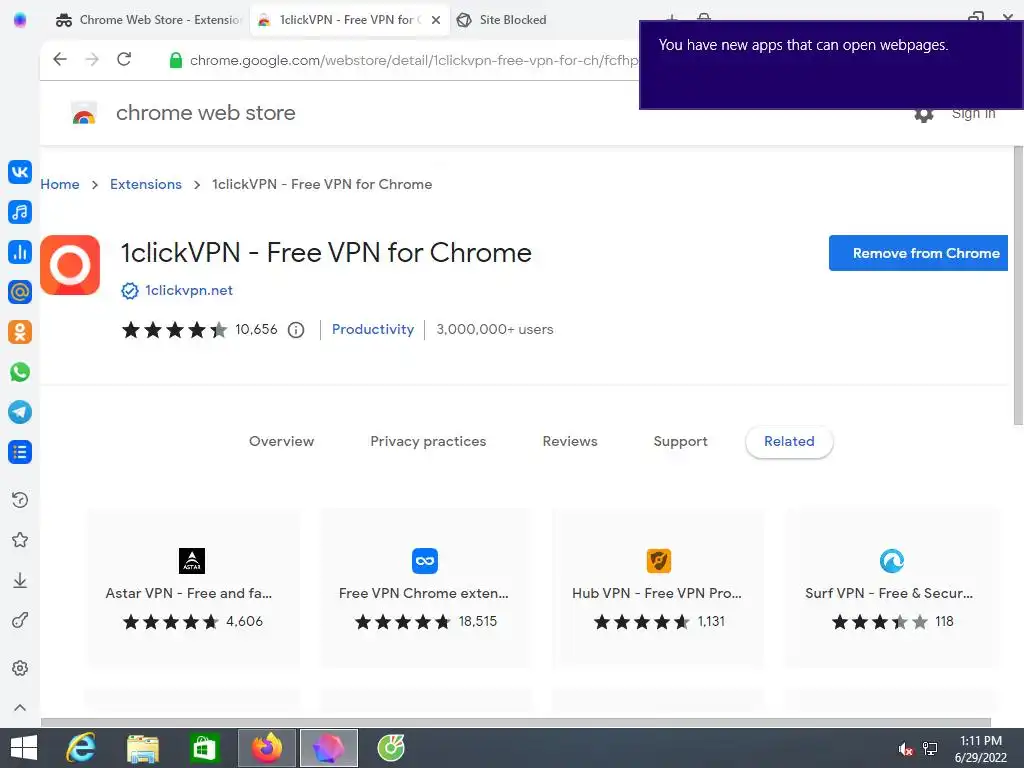Open the Mail.ru @ sidebar icon

(20, 292)
